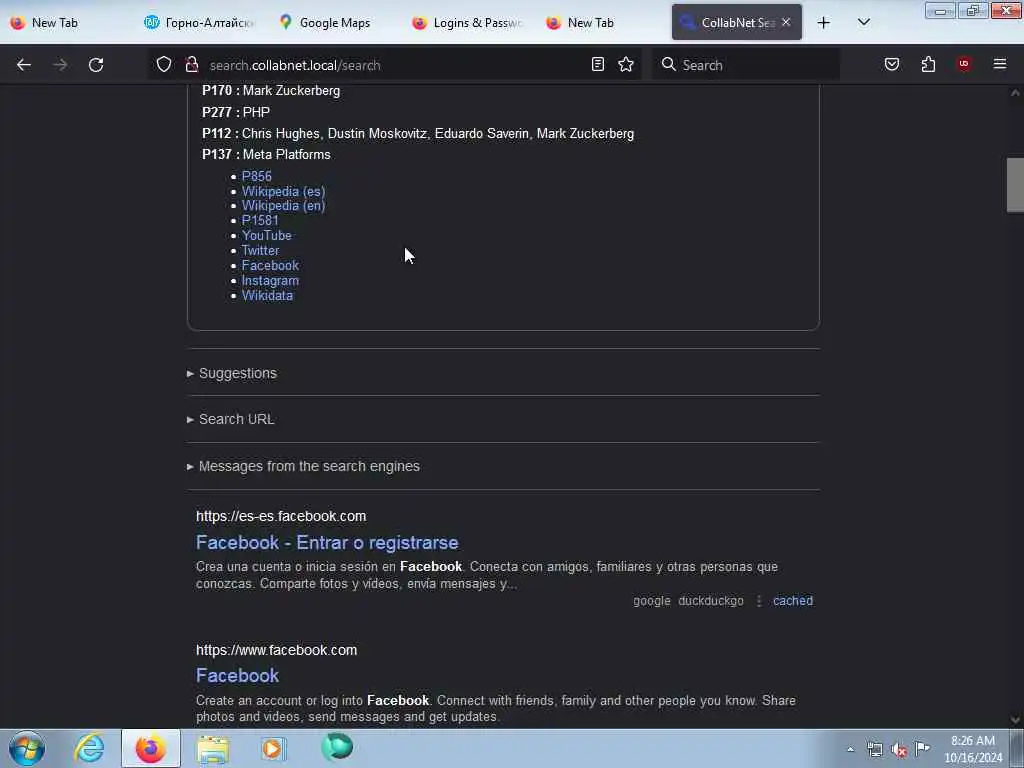Open uBlock Origin extension icon

coord(964,64)
